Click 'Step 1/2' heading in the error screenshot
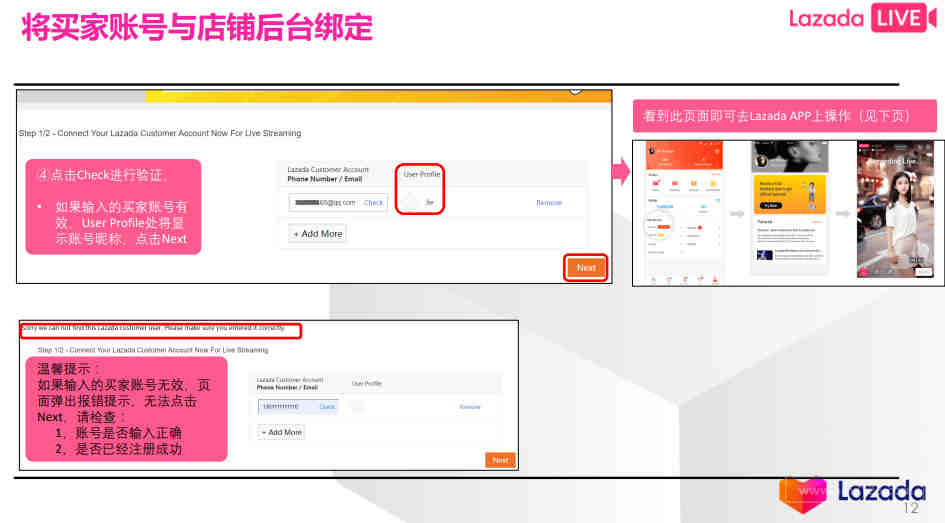This screenshot has width=945, height=523. tap(153, 350)
